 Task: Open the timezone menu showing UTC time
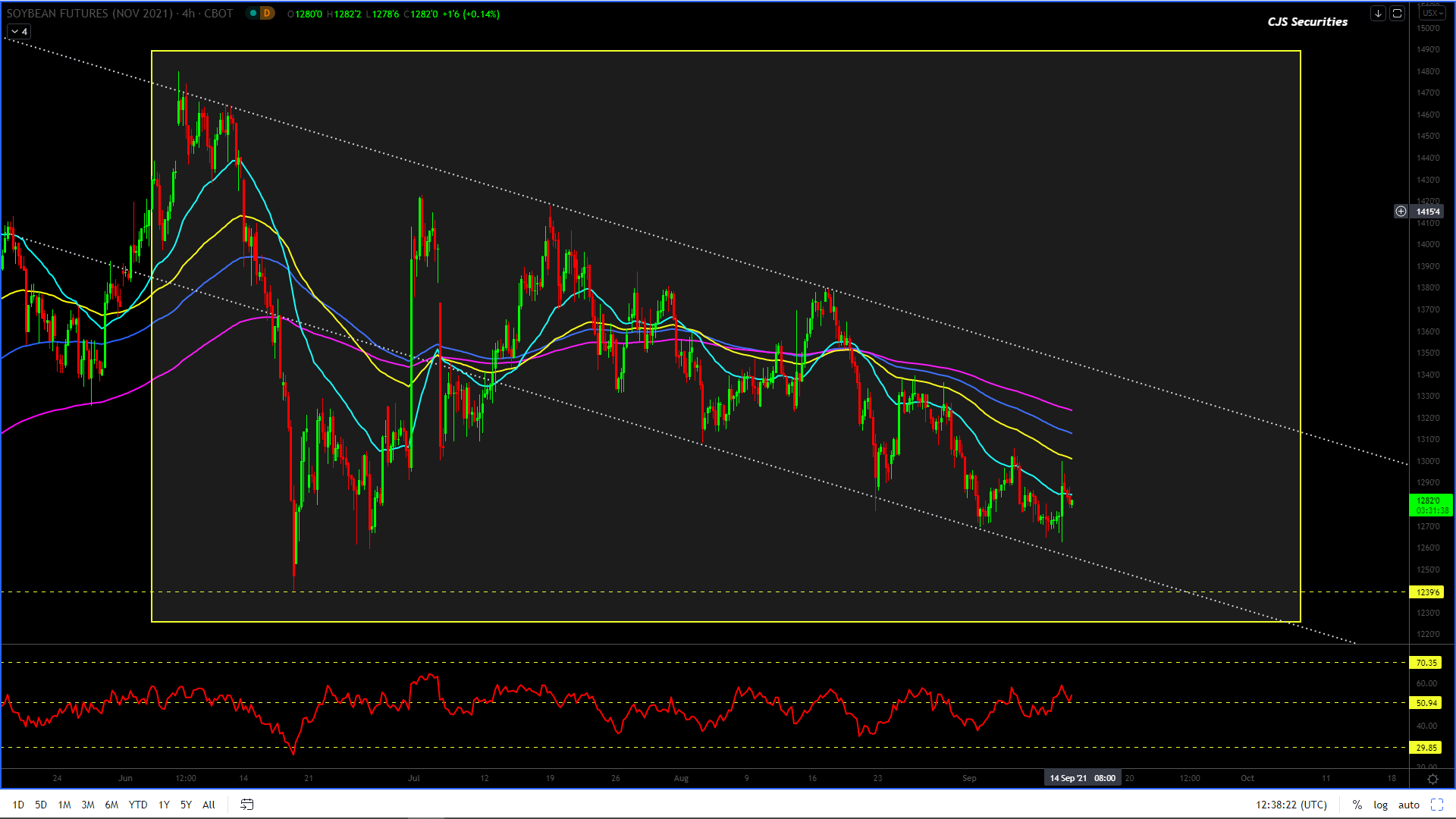coord(1291,805)
